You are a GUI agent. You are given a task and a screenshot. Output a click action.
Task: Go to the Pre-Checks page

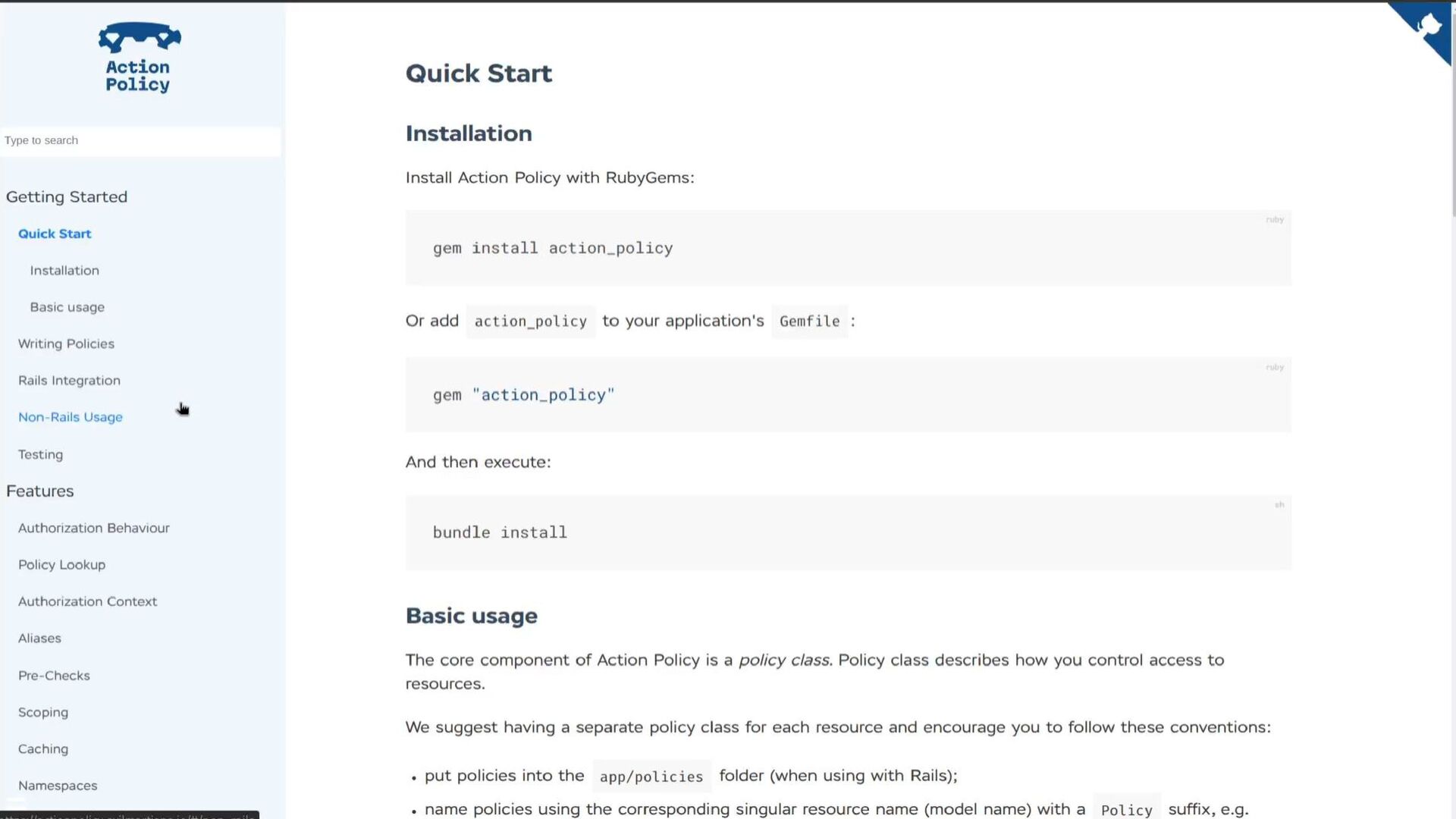pos(54,676)
